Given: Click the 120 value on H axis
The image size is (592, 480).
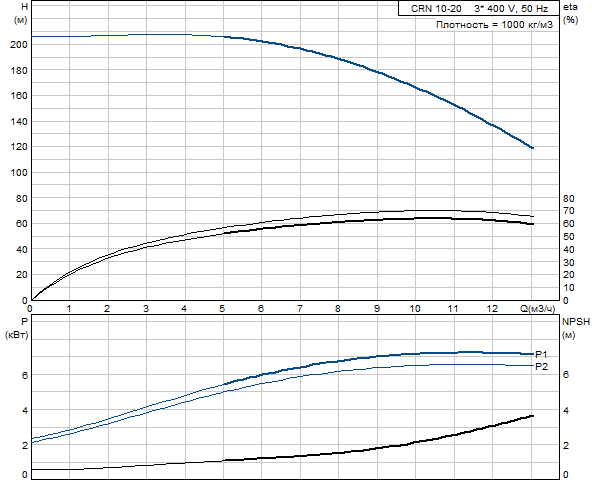Looking at the screenshot, I should (19, 147).
